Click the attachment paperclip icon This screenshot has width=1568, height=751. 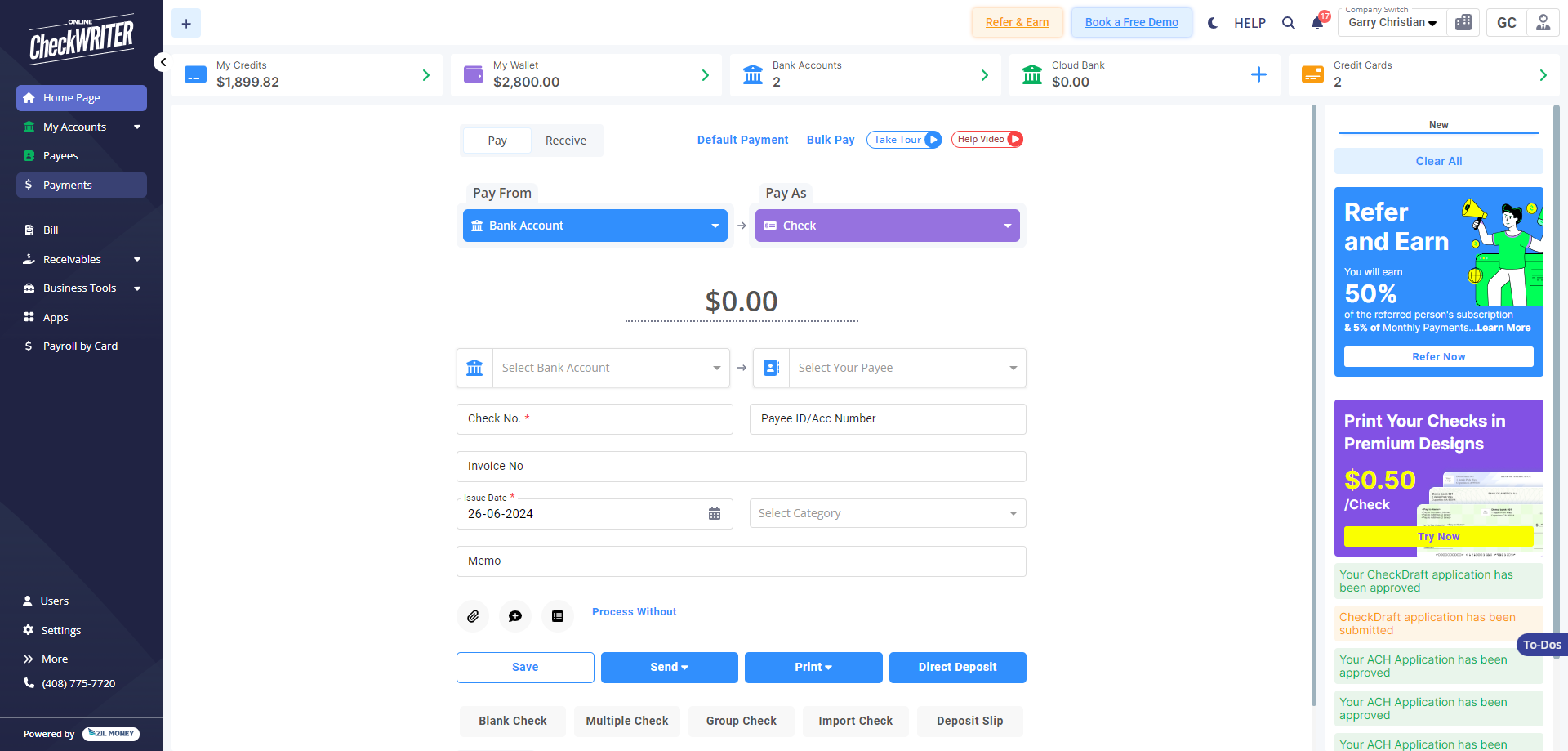pyautogui.click(x=473, y=616)
